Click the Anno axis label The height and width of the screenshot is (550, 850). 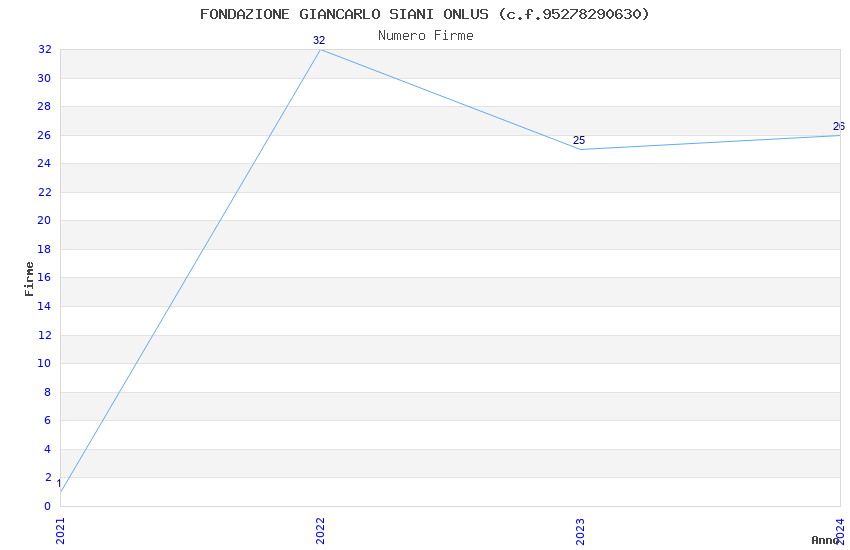click(x=824, y=540)
